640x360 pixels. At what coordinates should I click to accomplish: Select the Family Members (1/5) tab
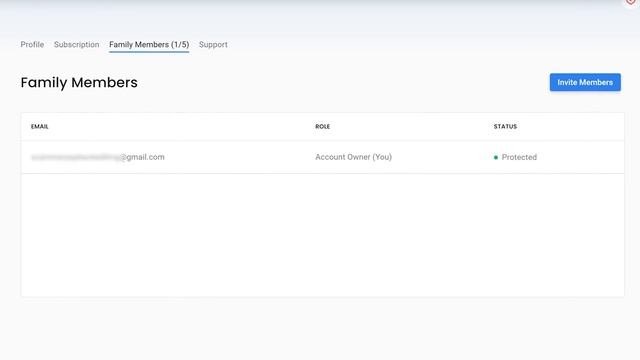(x=149, y=44)
